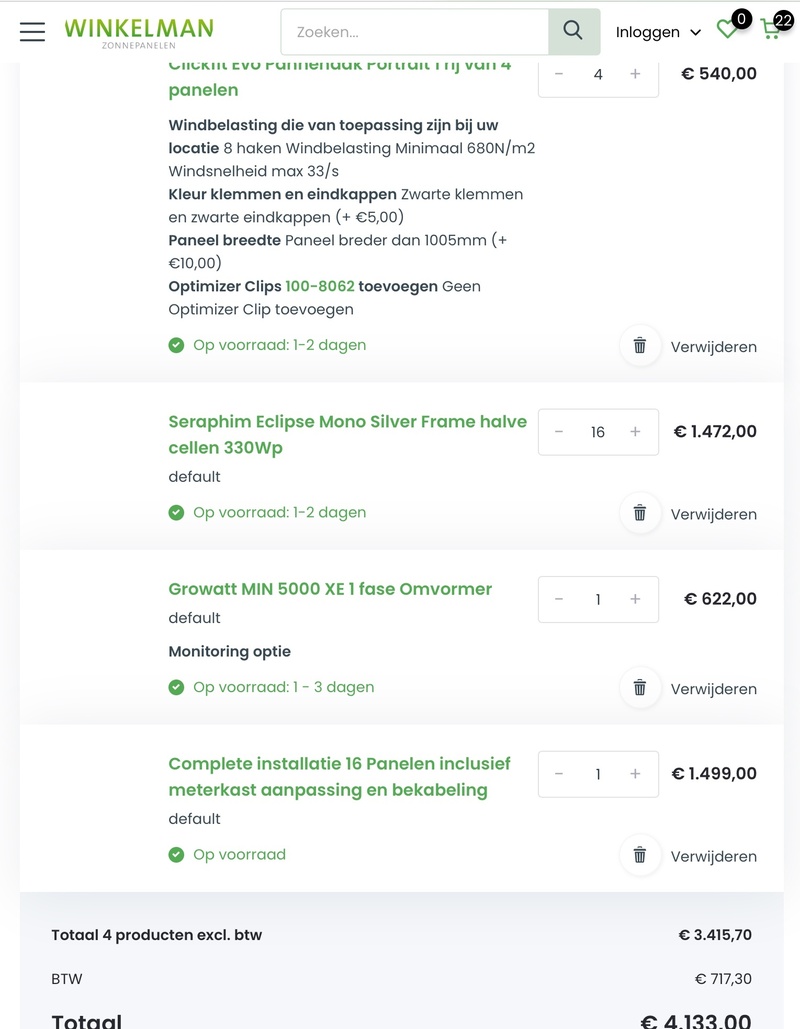Decrease Seraphim Eclipse quantity with minus
Viewport: 800px width, 1029px height.
[559, 432]
